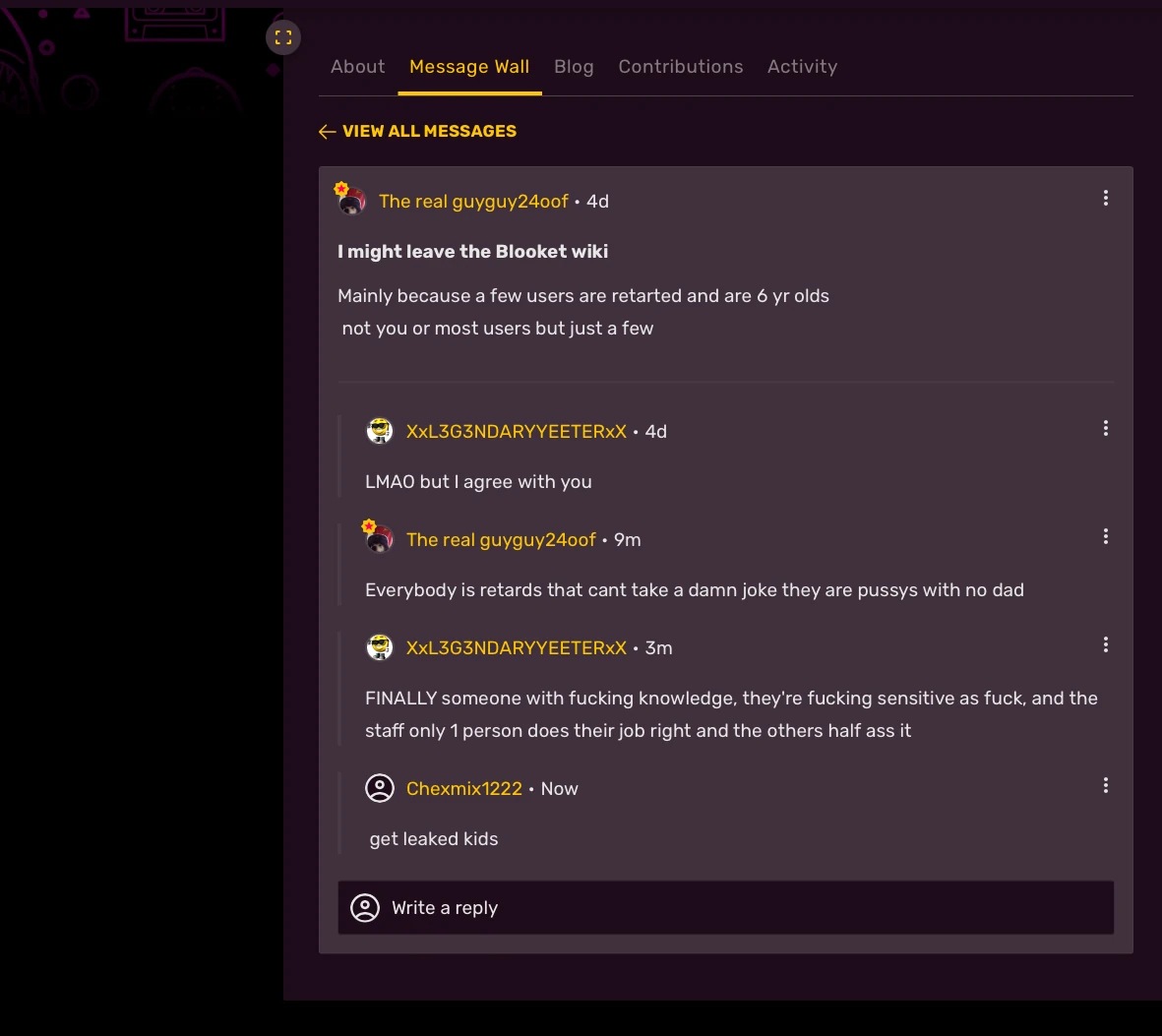Open avatar of the original post author
The height and width of the screenshot is (1036, 1162).
tap(351, 201)
